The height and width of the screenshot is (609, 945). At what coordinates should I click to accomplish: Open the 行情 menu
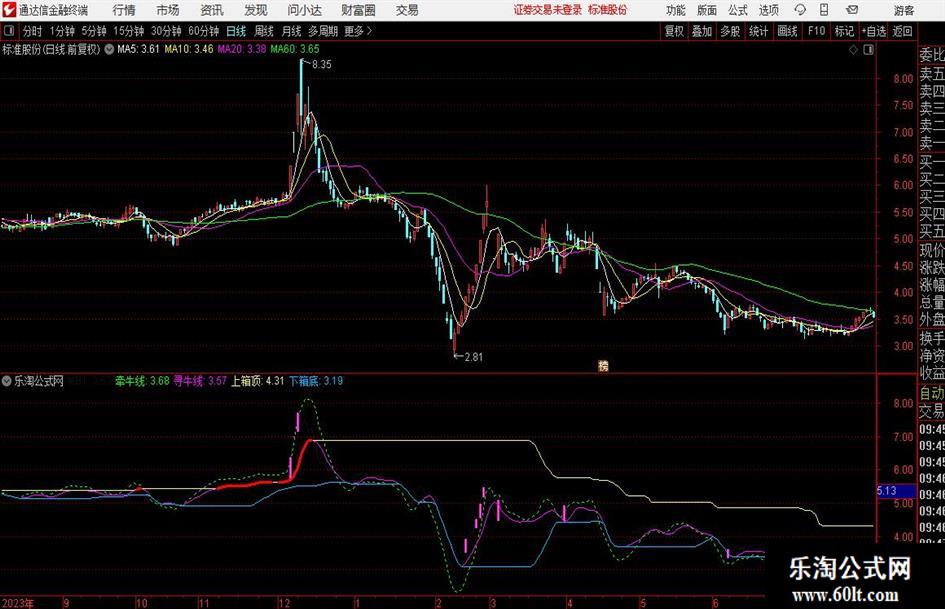pos(124,10)
